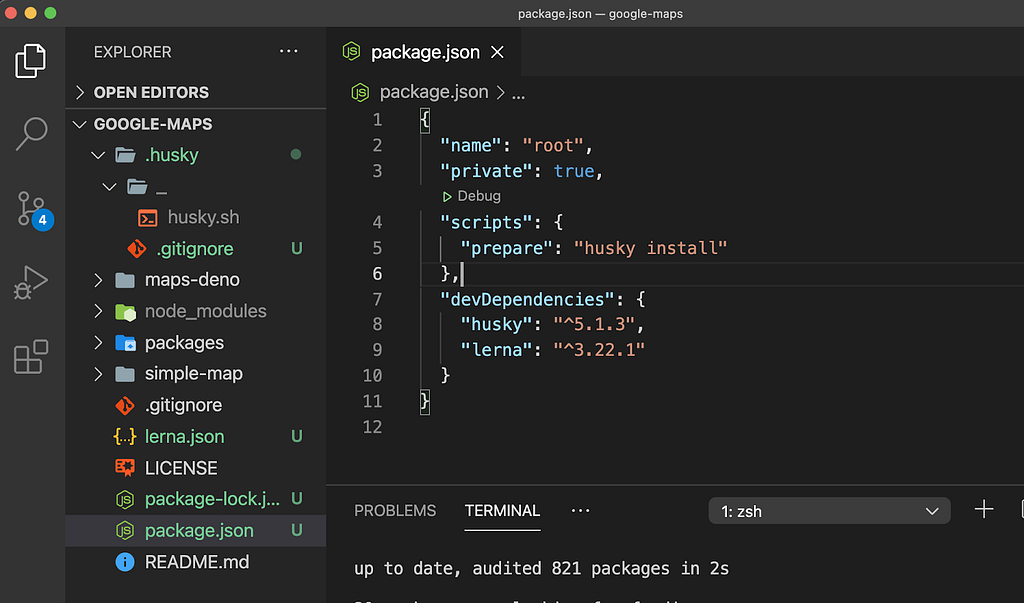Viewport: 1024px width, 603px height.
Task: Expand the node_modules folder
Action: [196, 311]
